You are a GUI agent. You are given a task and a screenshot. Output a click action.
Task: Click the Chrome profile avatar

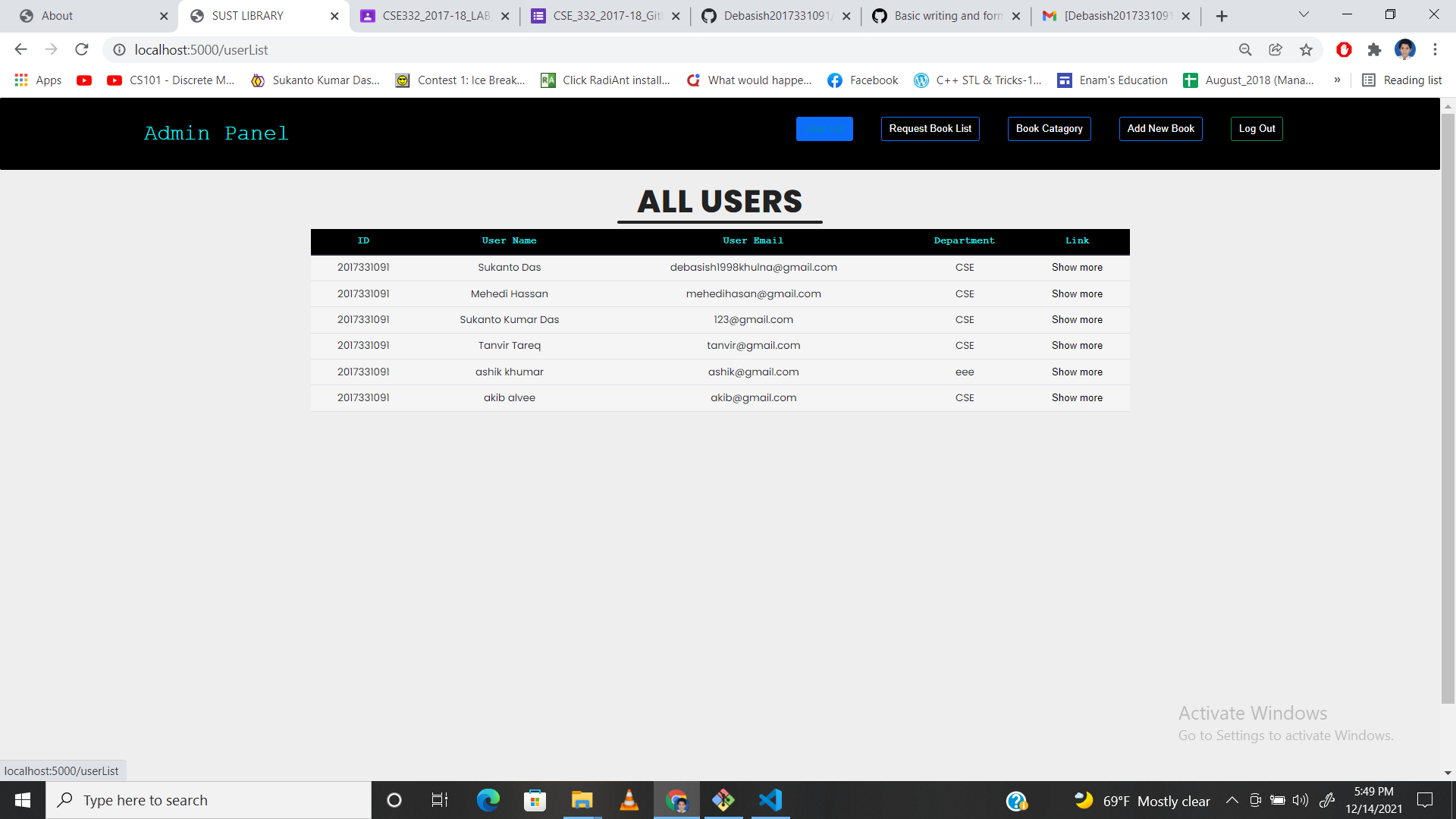click(x=1404, y=49)
